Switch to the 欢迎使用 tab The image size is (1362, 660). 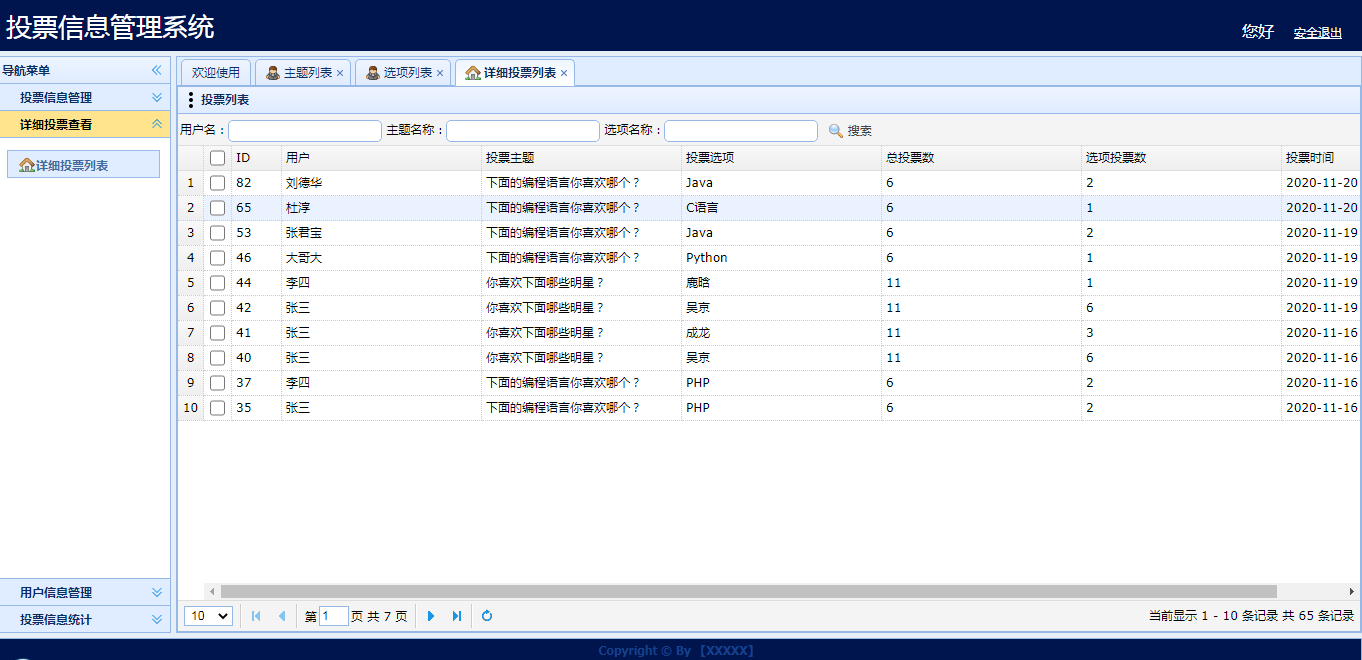(216, 73)
